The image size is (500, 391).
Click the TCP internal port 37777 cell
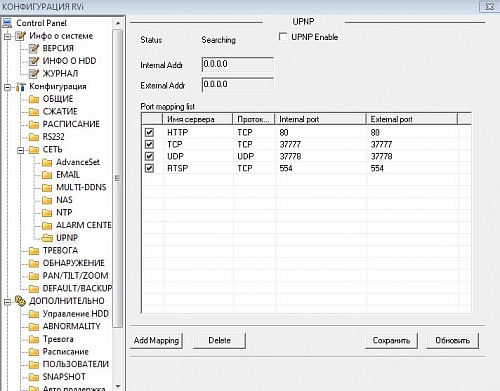[x=321, y=144]
